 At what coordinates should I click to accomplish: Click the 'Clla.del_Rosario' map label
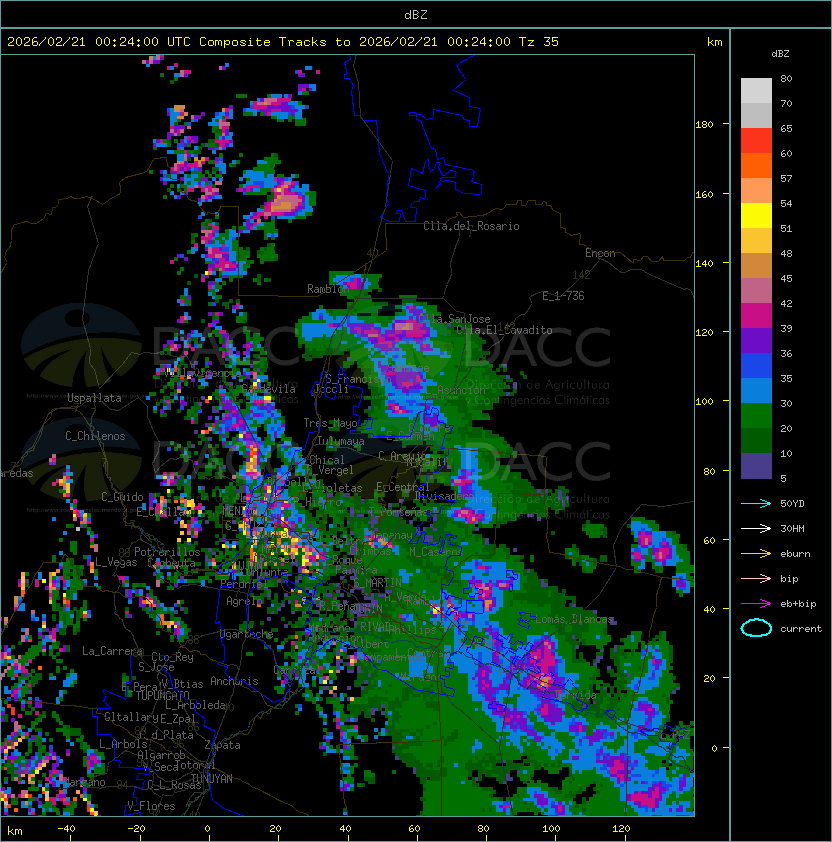(471, 226)
